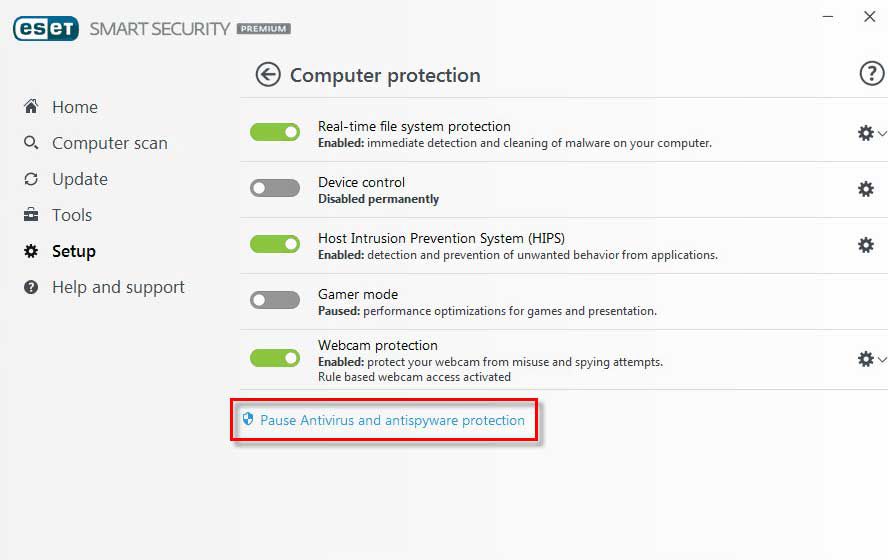Viewport: 888px width, 560px height.
Task: Open the help question mark icon
Action: click(871, 73)
